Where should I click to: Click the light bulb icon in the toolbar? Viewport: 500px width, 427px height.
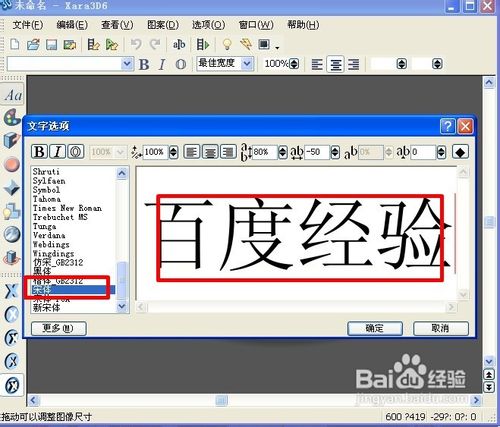pos(227,44)
